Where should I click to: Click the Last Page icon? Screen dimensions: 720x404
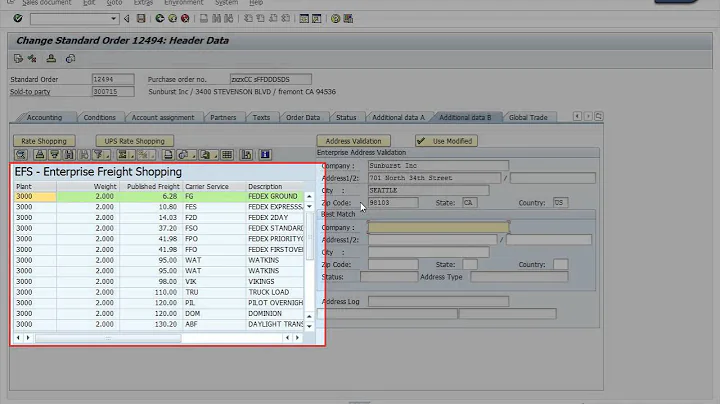click(286, 18)
